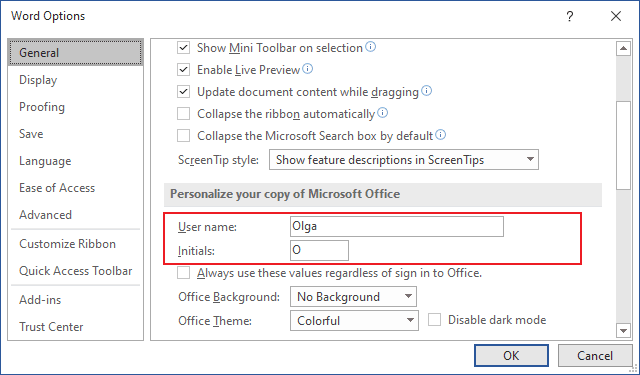Viewport: 640px width, 375px height.
Task: Check Always use these values regardless of sign in
Action: [183, 273]
